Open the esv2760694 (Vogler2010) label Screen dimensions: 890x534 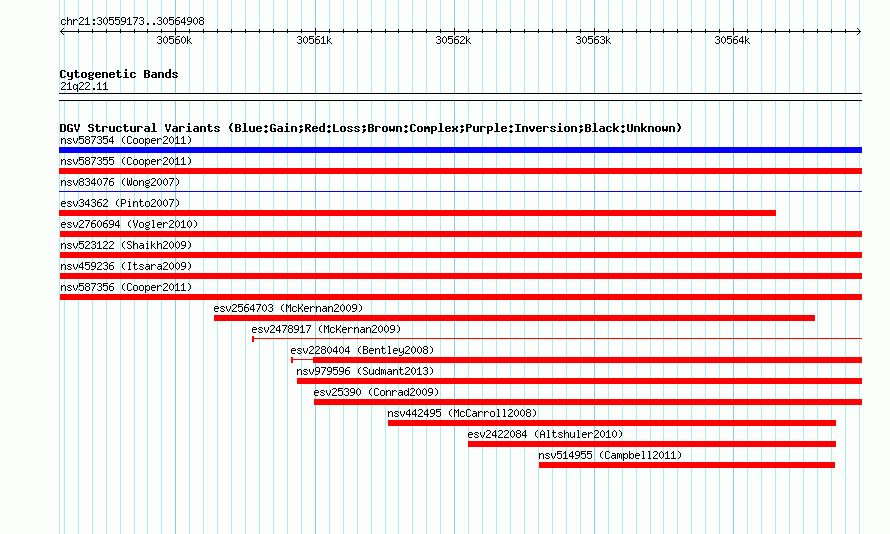pos(129,224)
